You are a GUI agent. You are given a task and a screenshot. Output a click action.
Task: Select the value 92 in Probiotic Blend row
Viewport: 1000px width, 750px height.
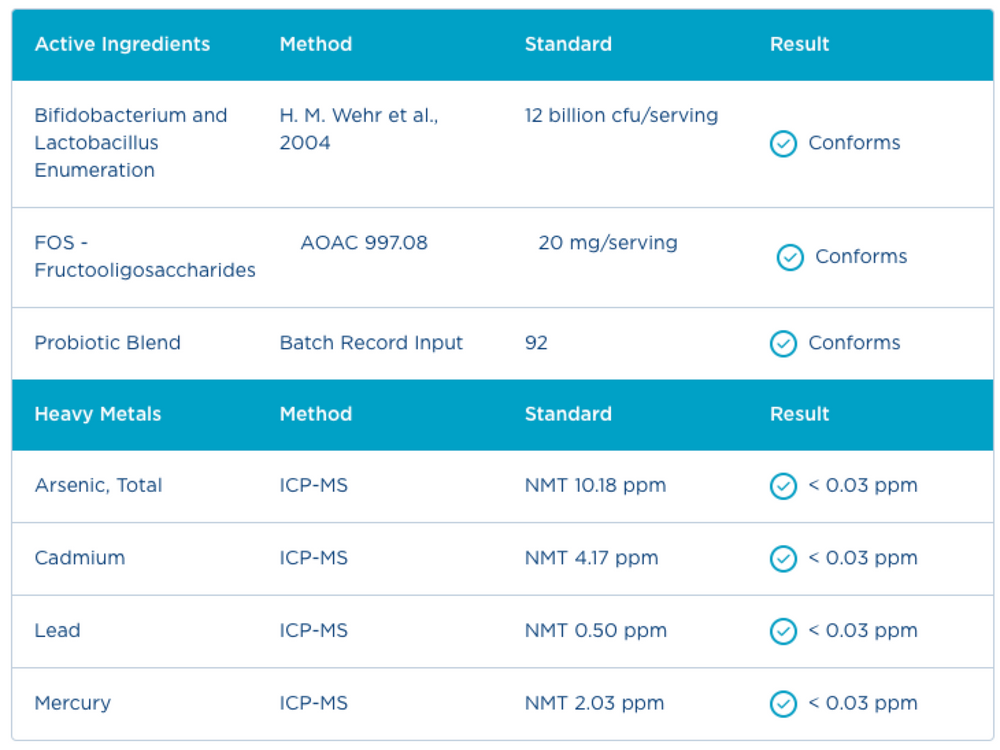click(536, 343)
